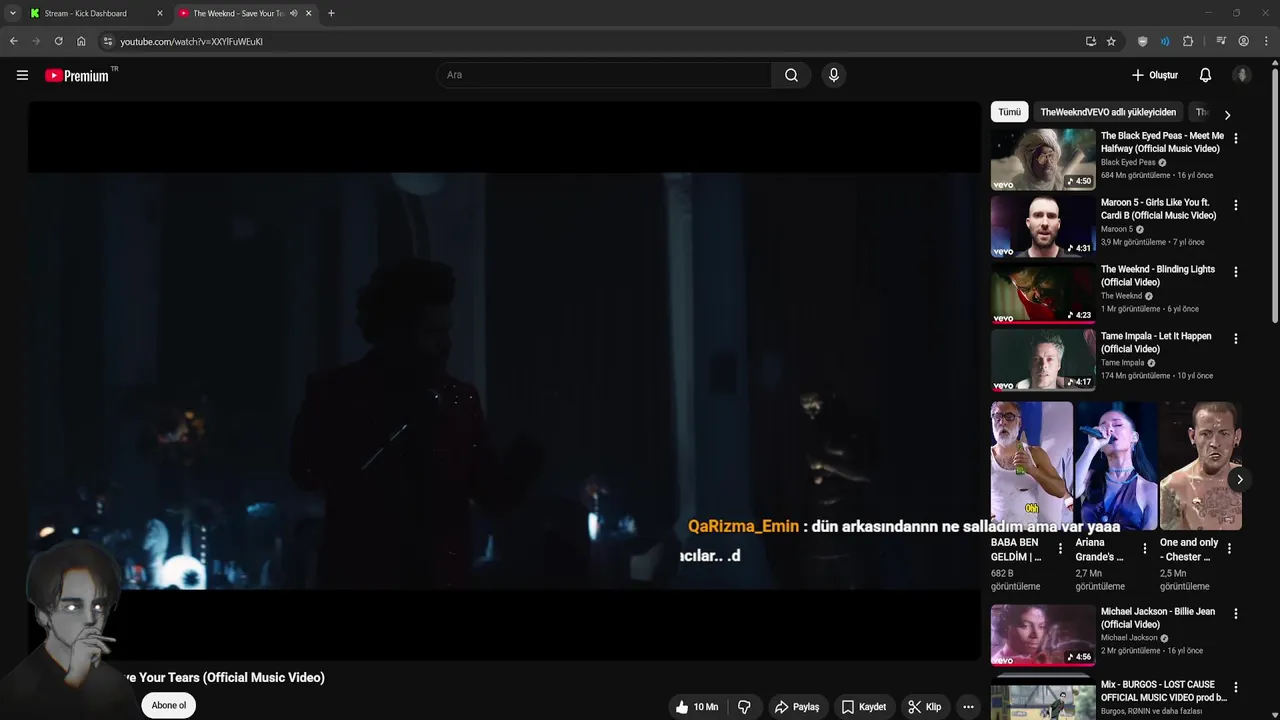The width and height of the screenshot is (1280, 720).
Task: Open options for BURGOS mix
Action: coord(1236,688)
